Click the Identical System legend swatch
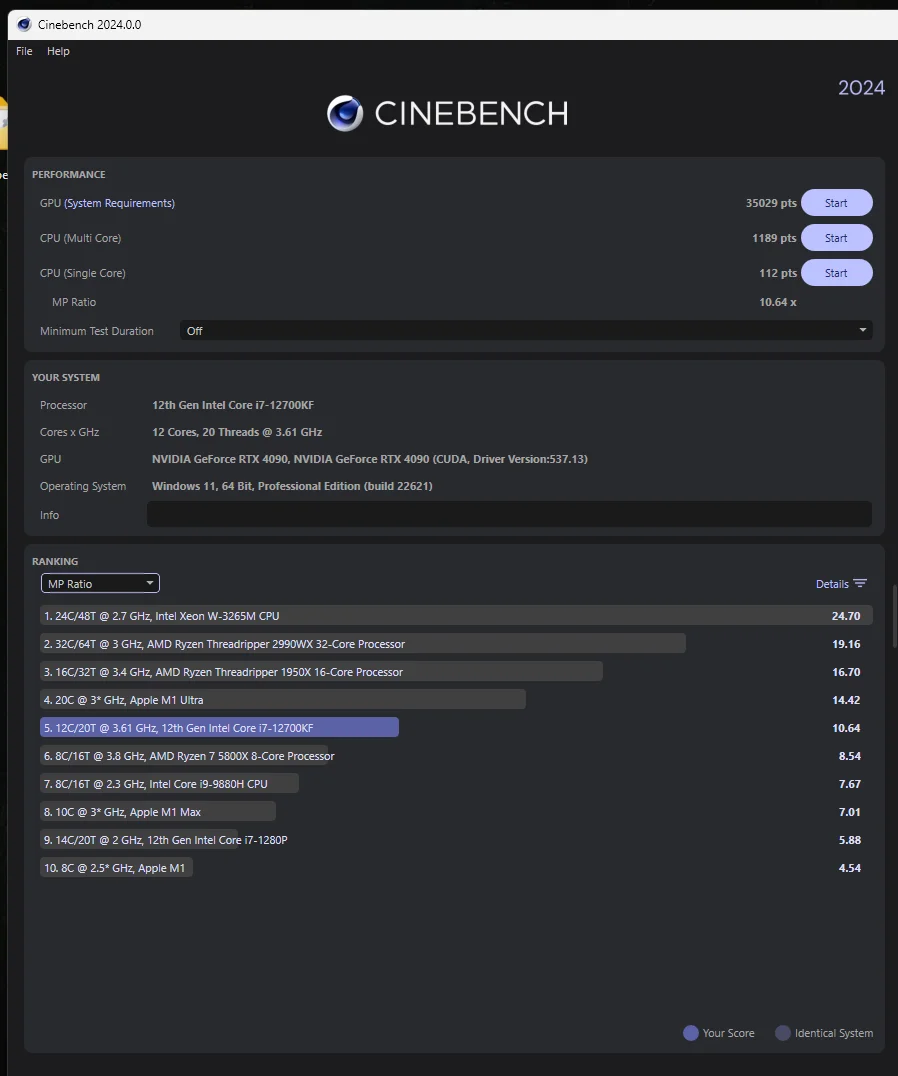The image size is (898, 1076). (x=783, y=1033)
